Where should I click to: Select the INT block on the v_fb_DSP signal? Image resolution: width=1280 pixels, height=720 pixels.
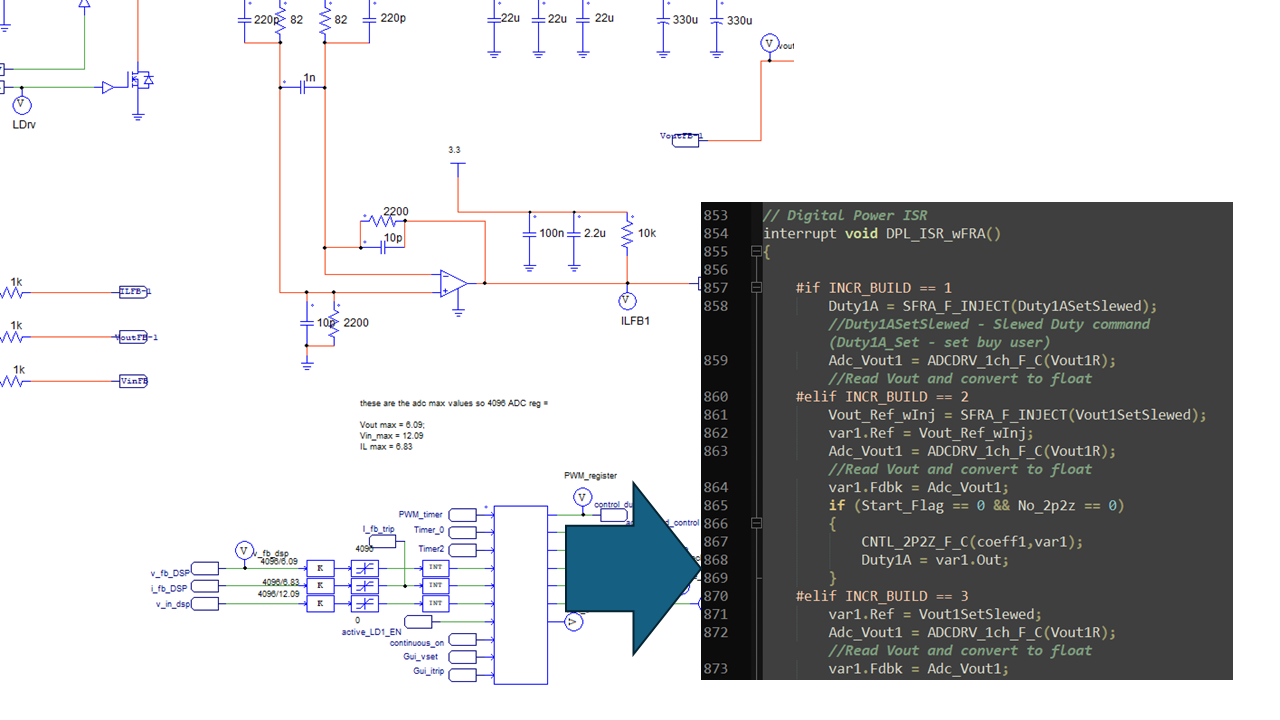click(436, 568)
